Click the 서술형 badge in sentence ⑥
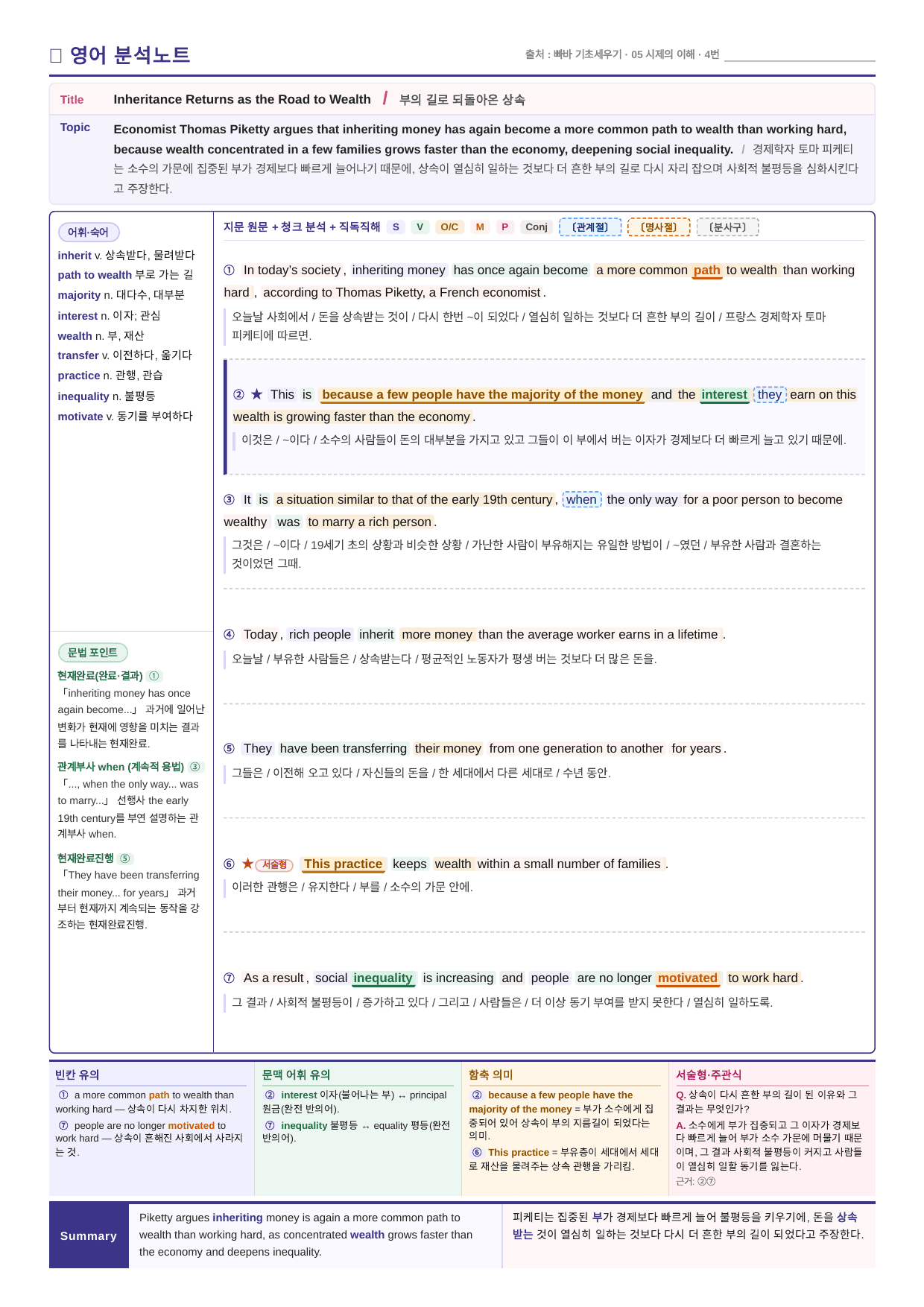Screen dimensions: 924x1307 tap(274, 864)
